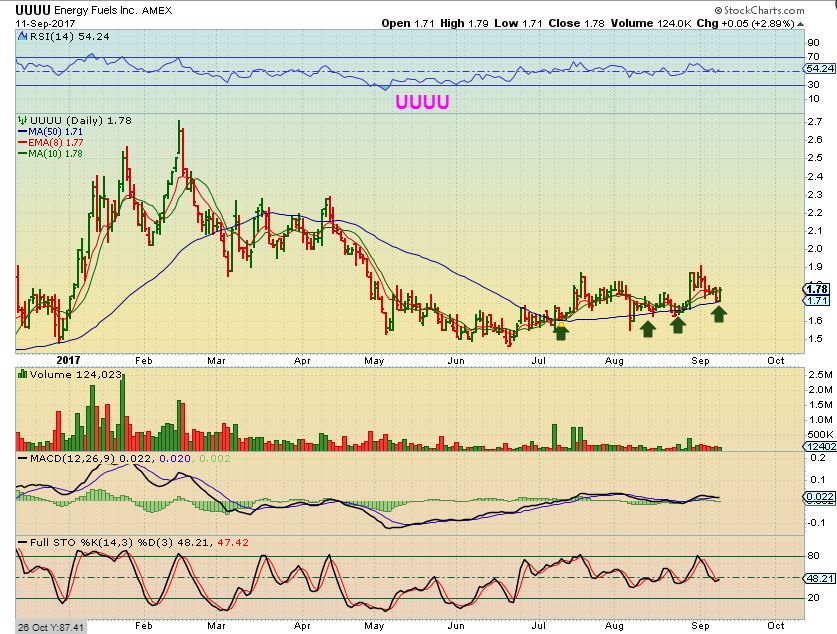Click the 1.5 price axis label

(x=815, y=339)
